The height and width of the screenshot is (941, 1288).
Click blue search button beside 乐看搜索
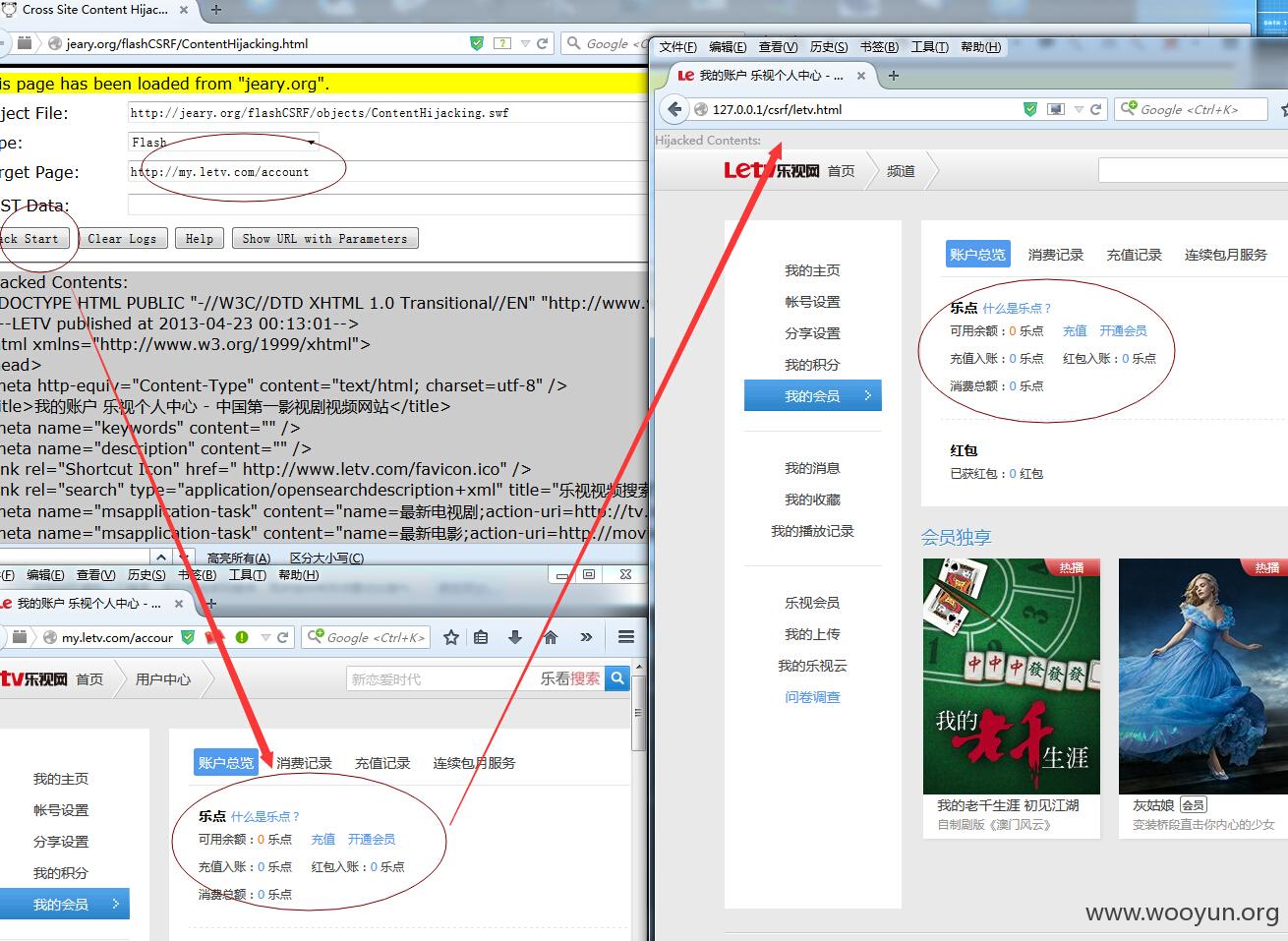[x=617, y=678]
